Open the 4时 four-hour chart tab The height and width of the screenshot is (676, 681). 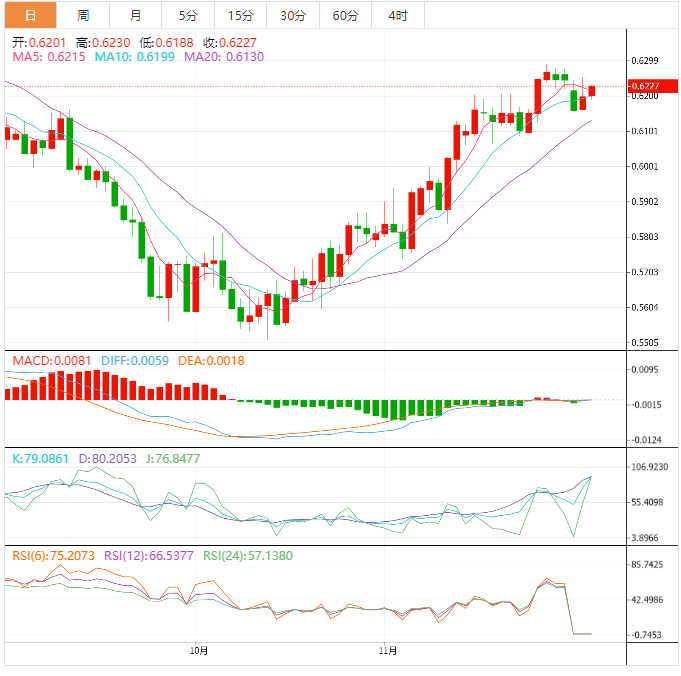click(397, 15)
